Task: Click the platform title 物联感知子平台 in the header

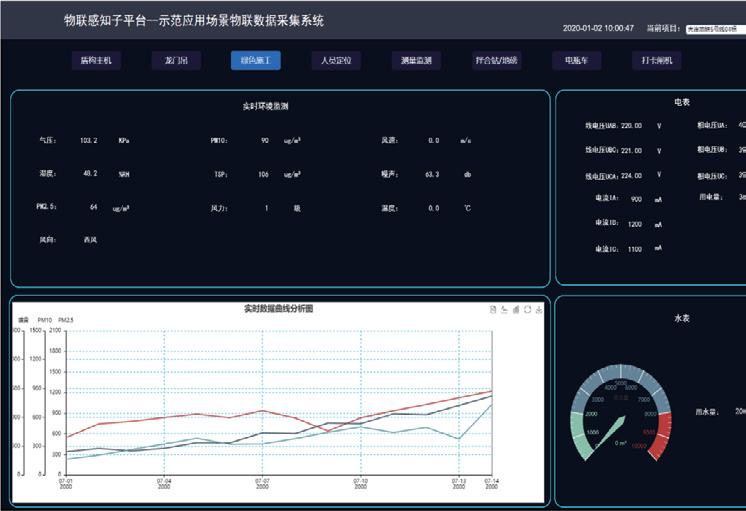Action: point(105,20)
